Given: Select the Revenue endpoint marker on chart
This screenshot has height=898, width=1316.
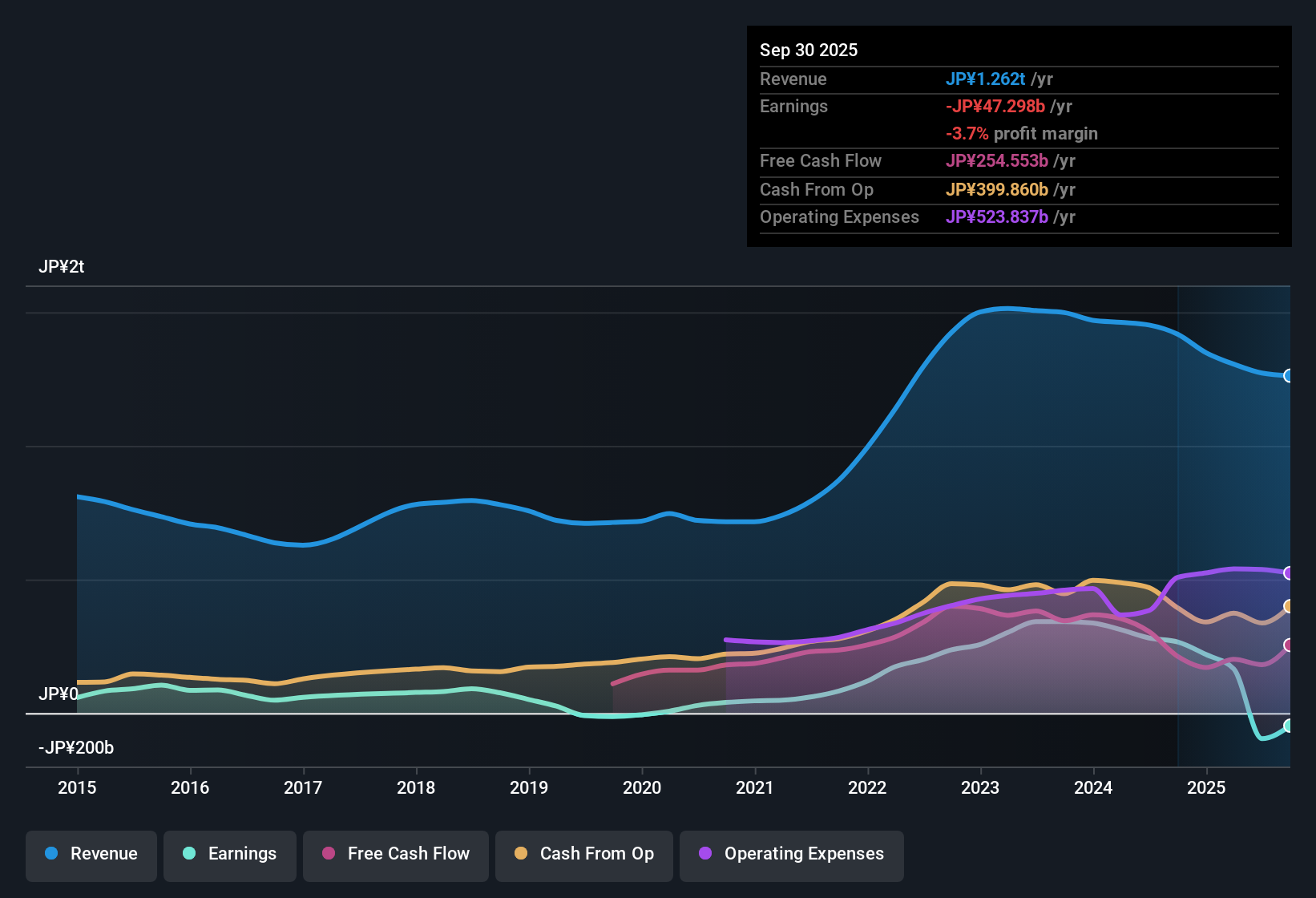Looking at the screenshot, I should (x=1289, y=376).
